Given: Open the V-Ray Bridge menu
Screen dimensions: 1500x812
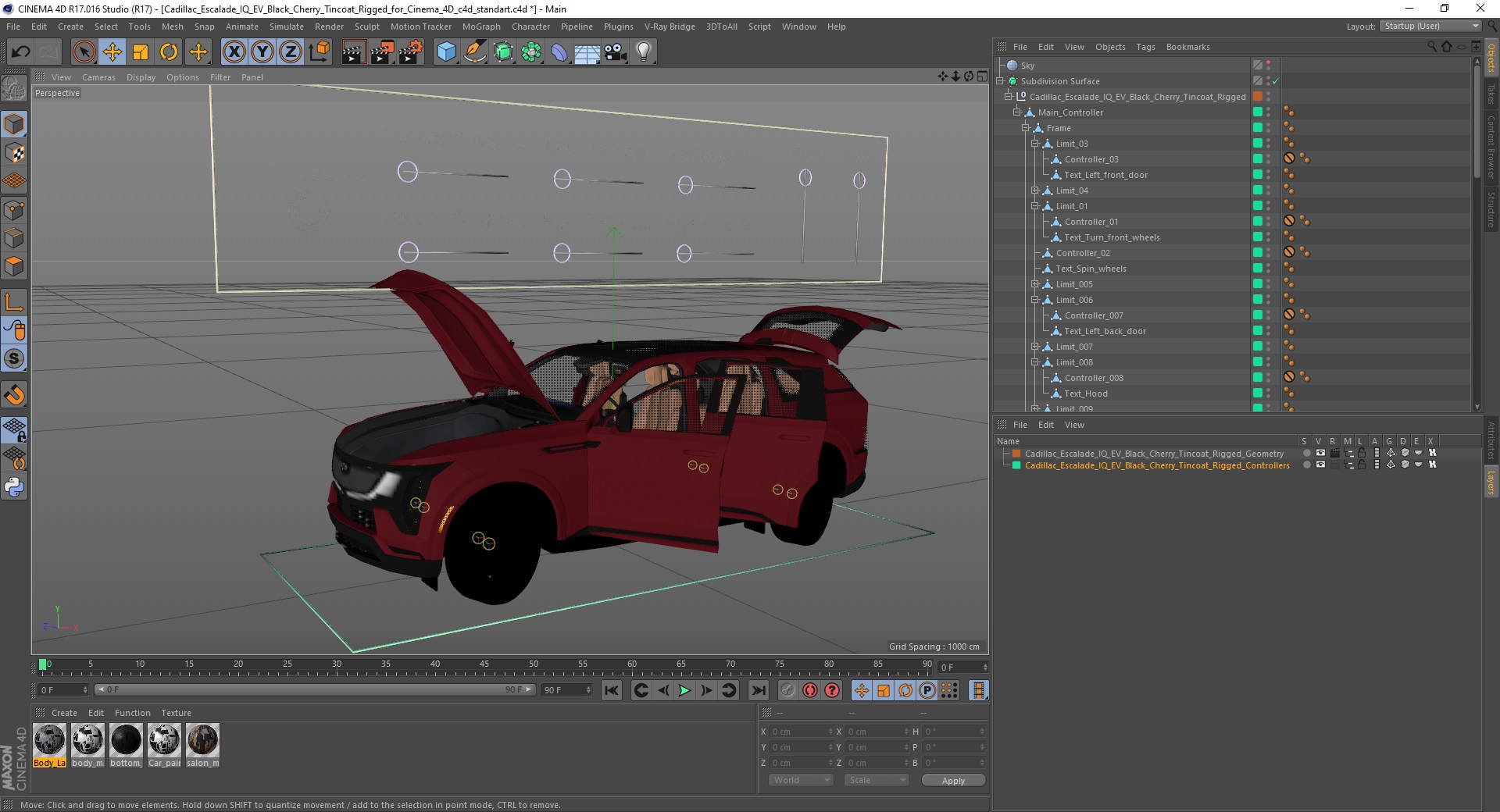Looking at the screenshot, I should (x=670, y=27).
